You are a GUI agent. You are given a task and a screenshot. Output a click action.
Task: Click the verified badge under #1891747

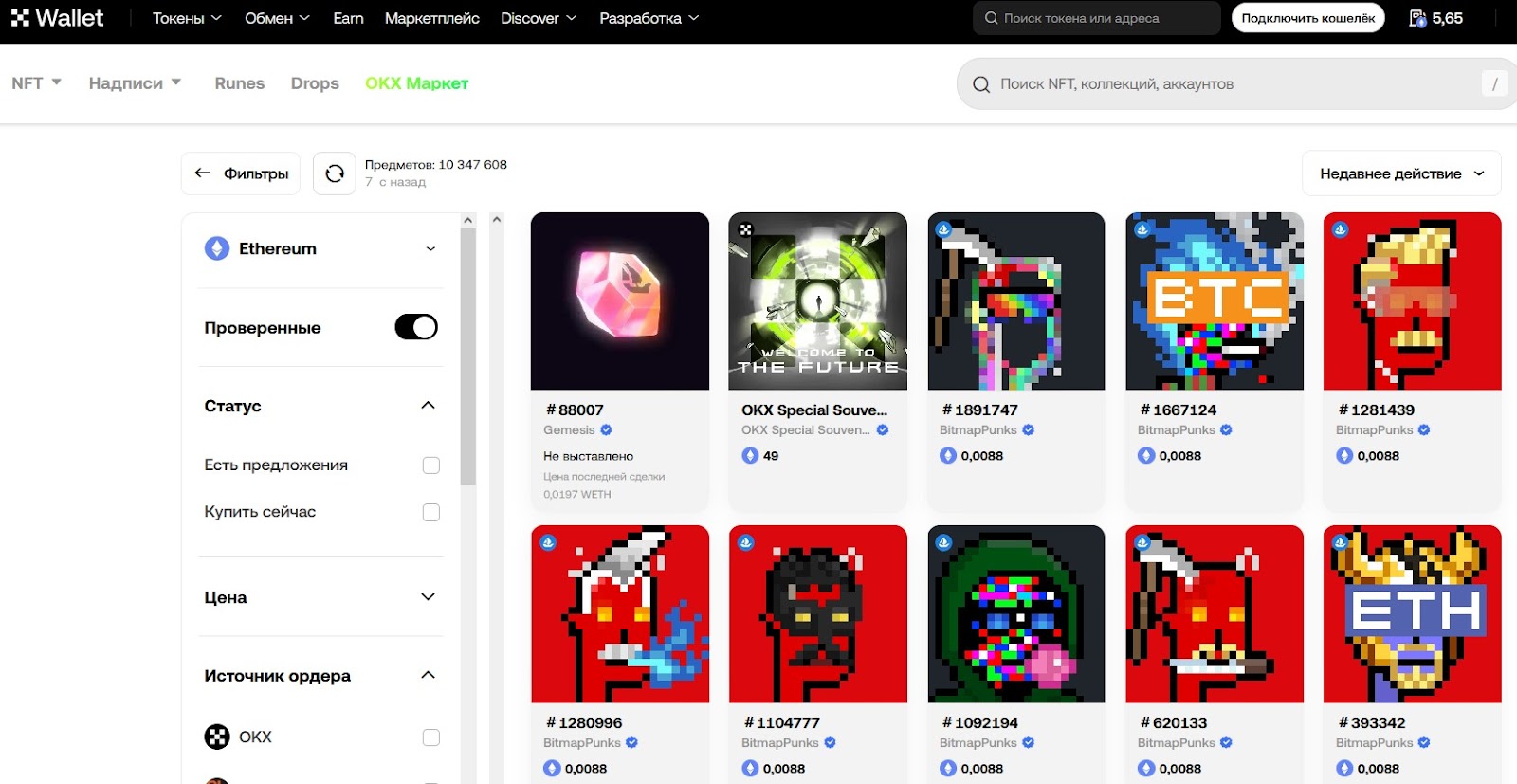tap(1029, 430)
